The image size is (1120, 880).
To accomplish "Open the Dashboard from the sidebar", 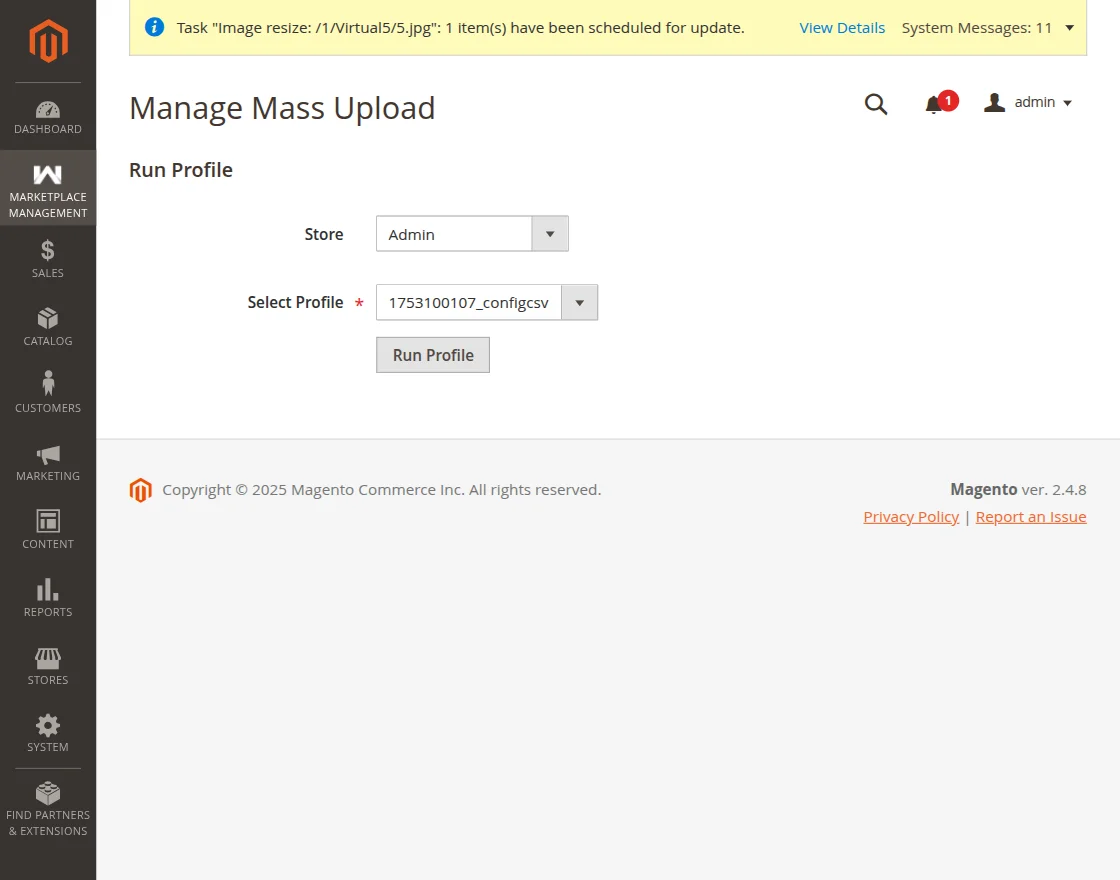I will coord(47,115).
